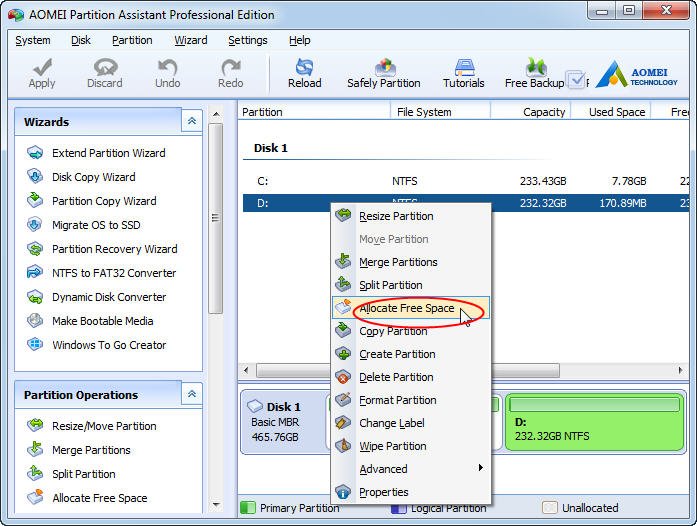The image size is (697, 526).
Task: Open the Tutorials toolbar icon
Action: pos(464,67)
